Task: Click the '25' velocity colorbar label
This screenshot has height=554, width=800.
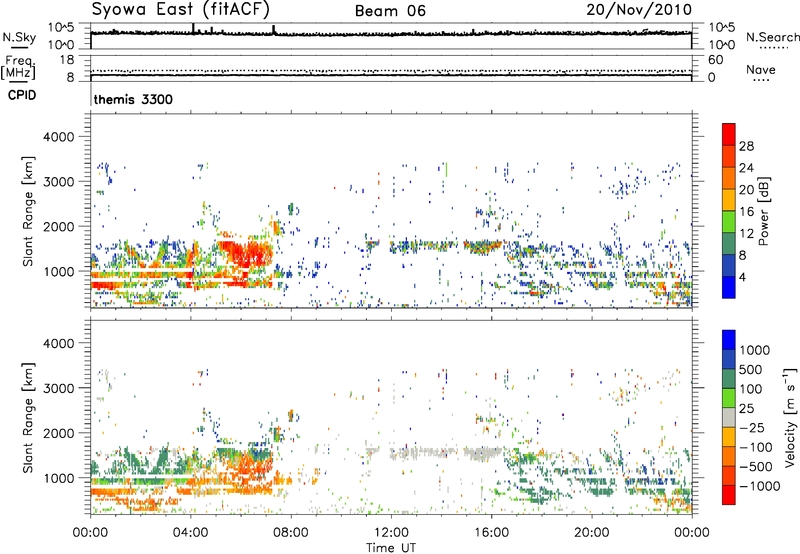Action: [x=746, y=409]
